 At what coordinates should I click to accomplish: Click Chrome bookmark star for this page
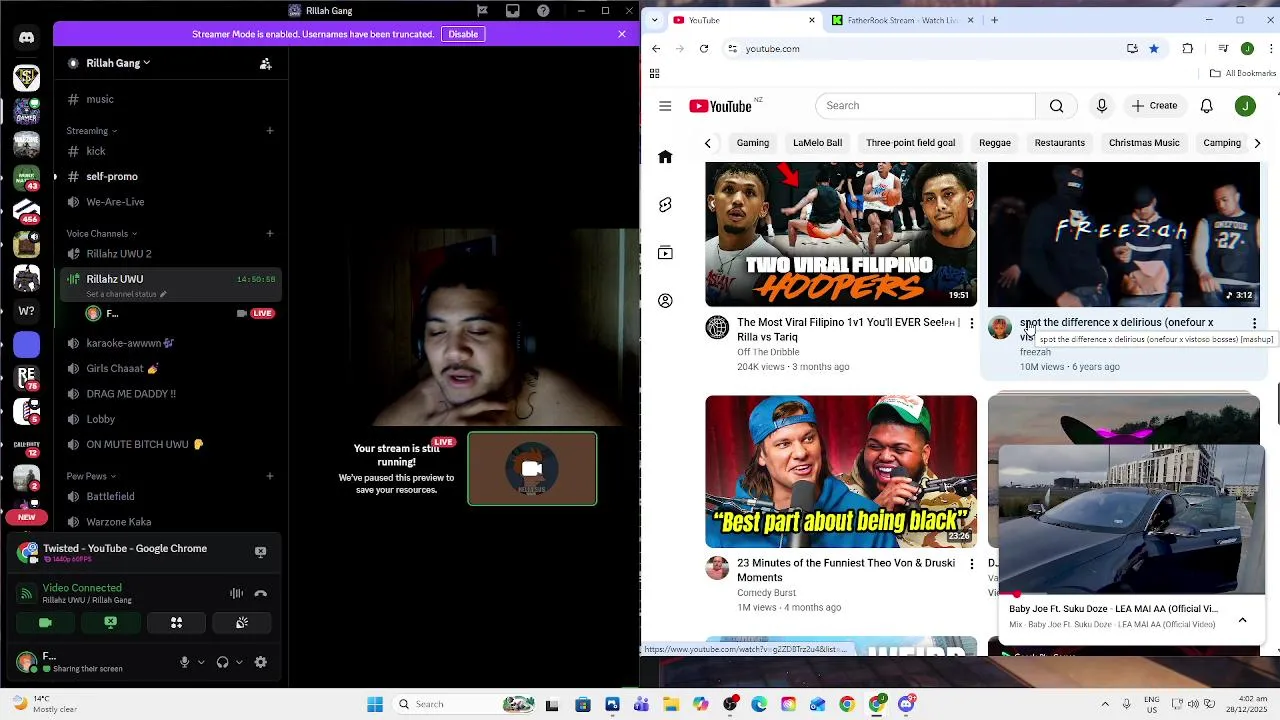coord(1154,48)
